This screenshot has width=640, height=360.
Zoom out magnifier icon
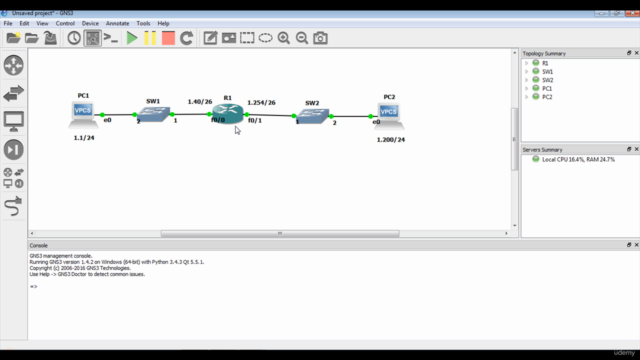point(302,38)
